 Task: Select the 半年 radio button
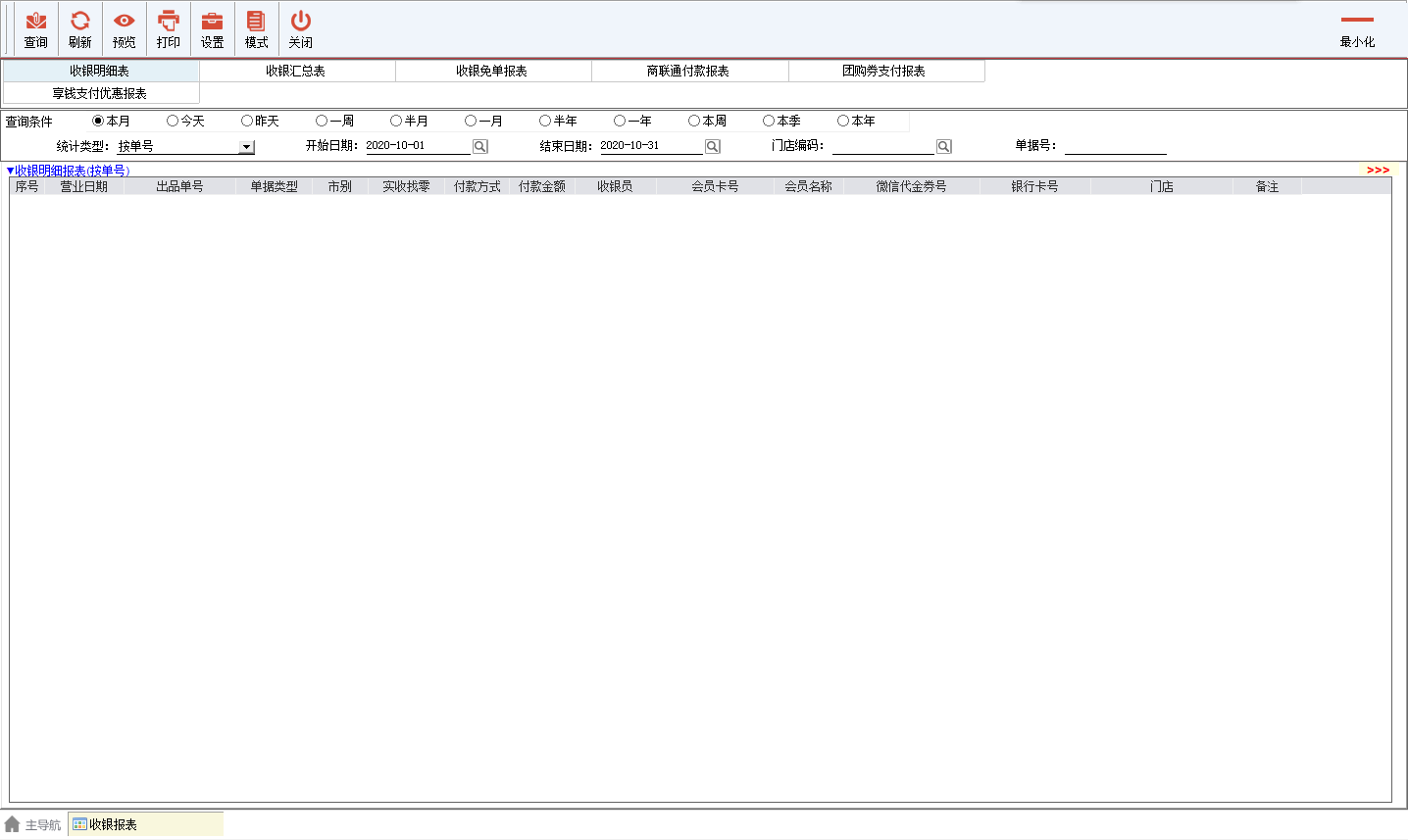pos(545,121)
